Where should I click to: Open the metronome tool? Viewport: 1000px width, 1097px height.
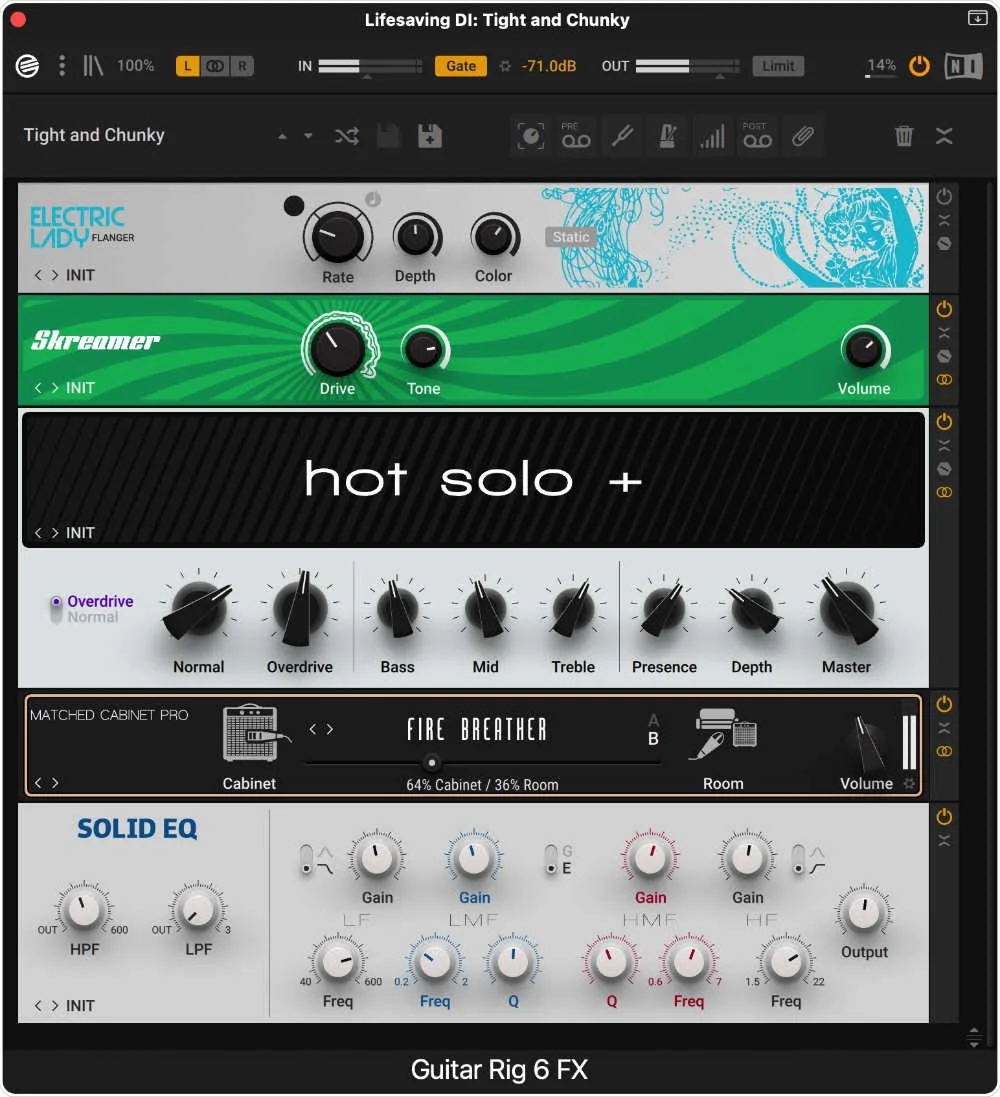tap(668, 136)
